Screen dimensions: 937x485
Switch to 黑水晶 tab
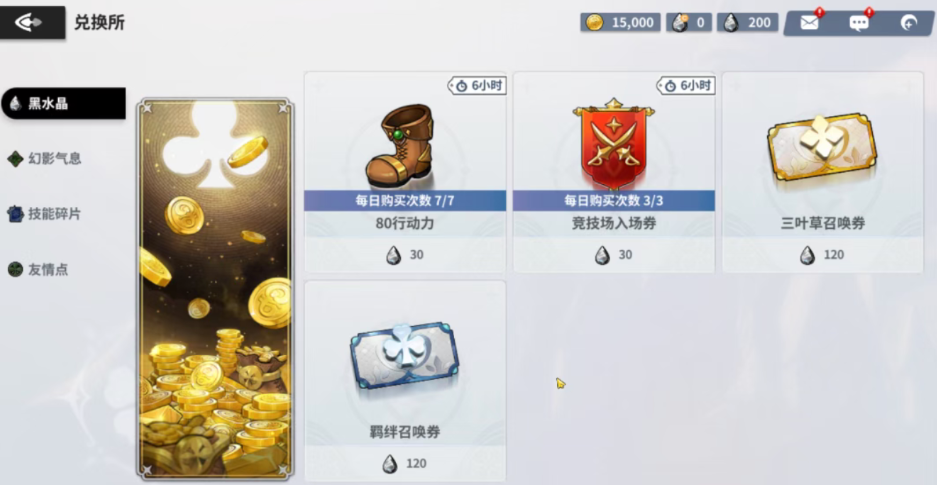(x=63, y=103)
